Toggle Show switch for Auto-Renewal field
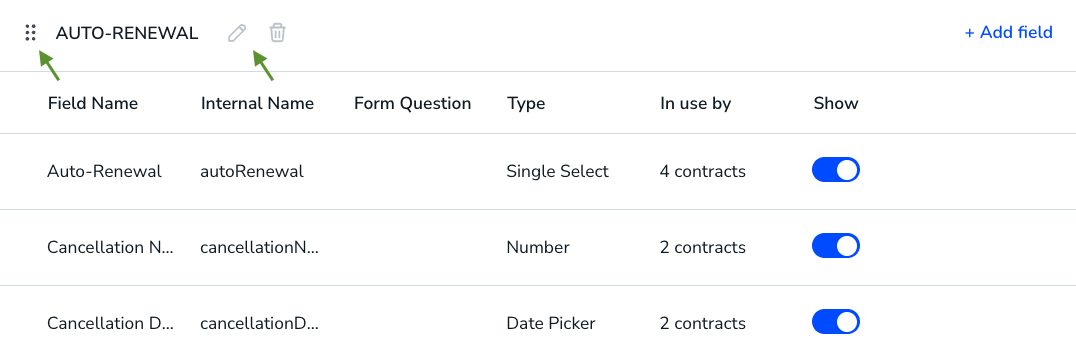 [836, 170]
